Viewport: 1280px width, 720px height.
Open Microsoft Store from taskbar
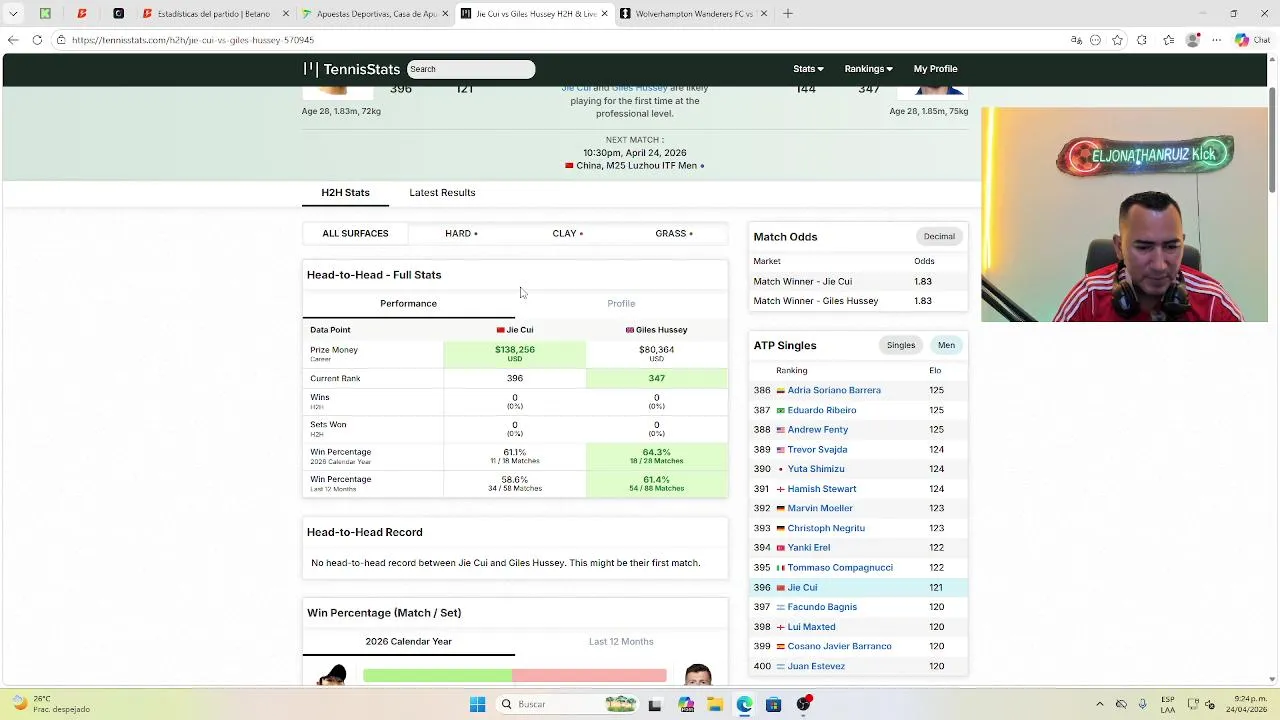[x=773, y=705]
